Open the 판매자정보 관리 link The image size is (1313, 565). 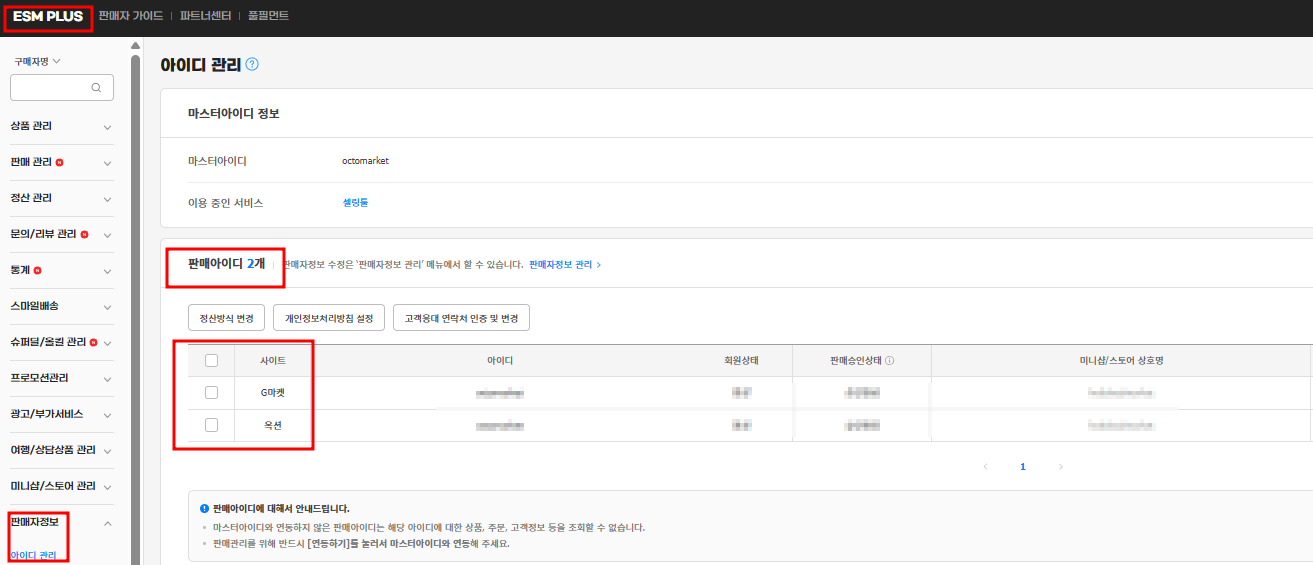(565, 265)
